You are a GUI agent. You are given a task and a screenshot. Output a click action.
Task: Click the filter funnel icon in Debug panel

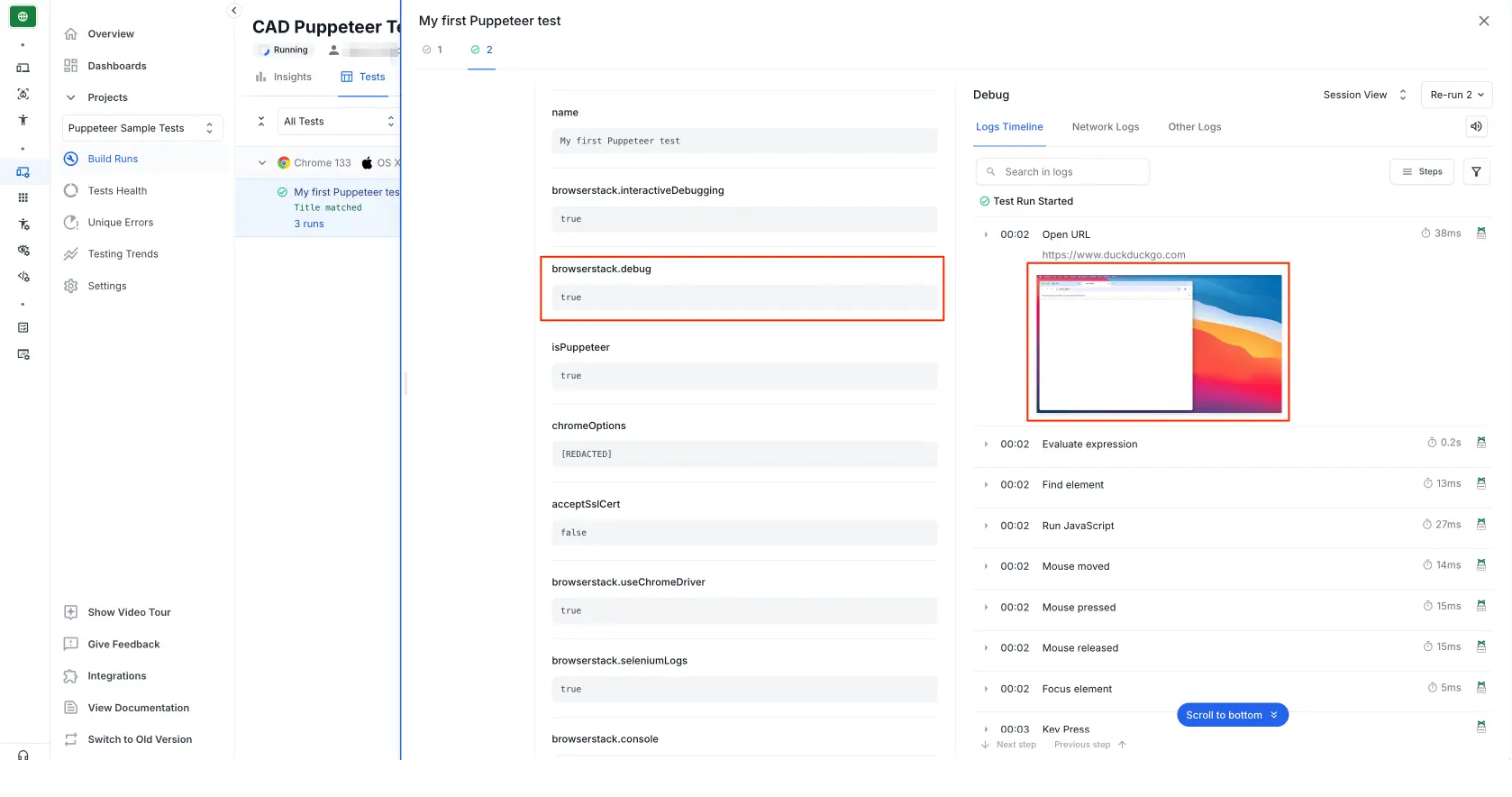pos(1476,171)
